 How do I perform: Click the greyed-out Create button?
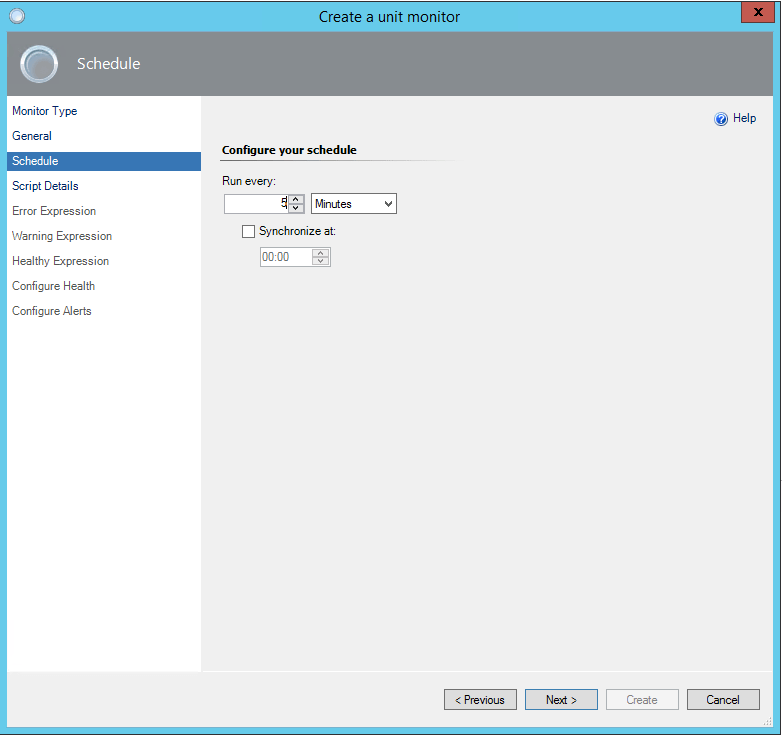[x=642, y=700]
